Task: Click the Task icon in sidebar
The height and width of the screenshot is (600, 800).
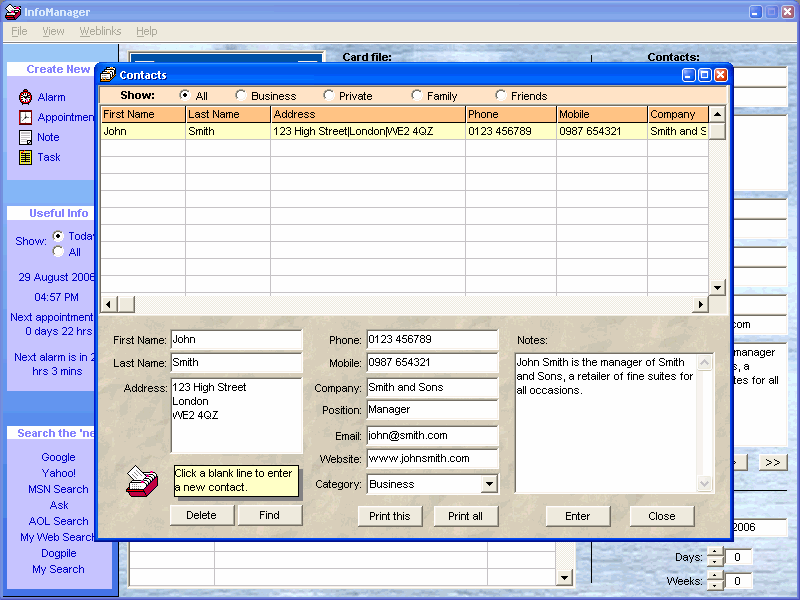Action: (26, 157)
